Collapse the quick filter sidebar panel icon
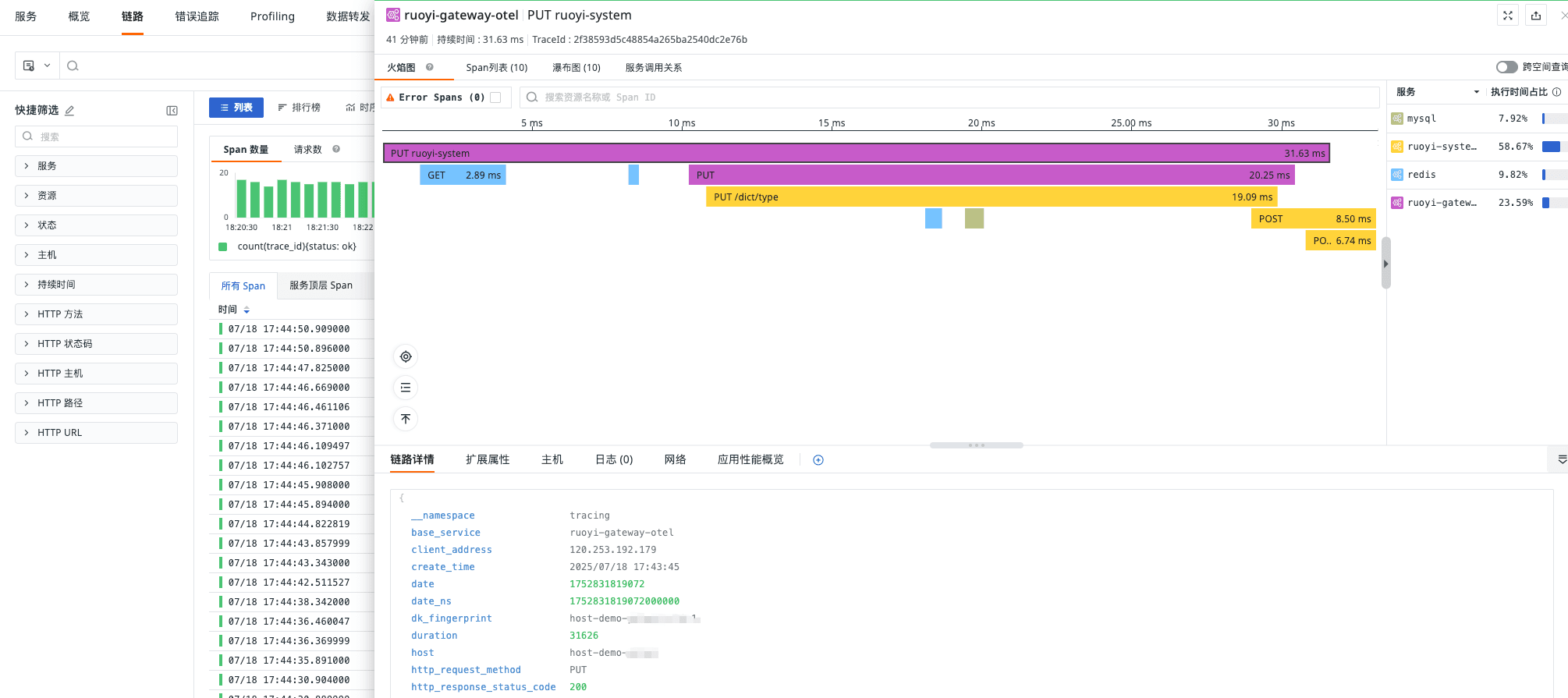 [172, 111]
